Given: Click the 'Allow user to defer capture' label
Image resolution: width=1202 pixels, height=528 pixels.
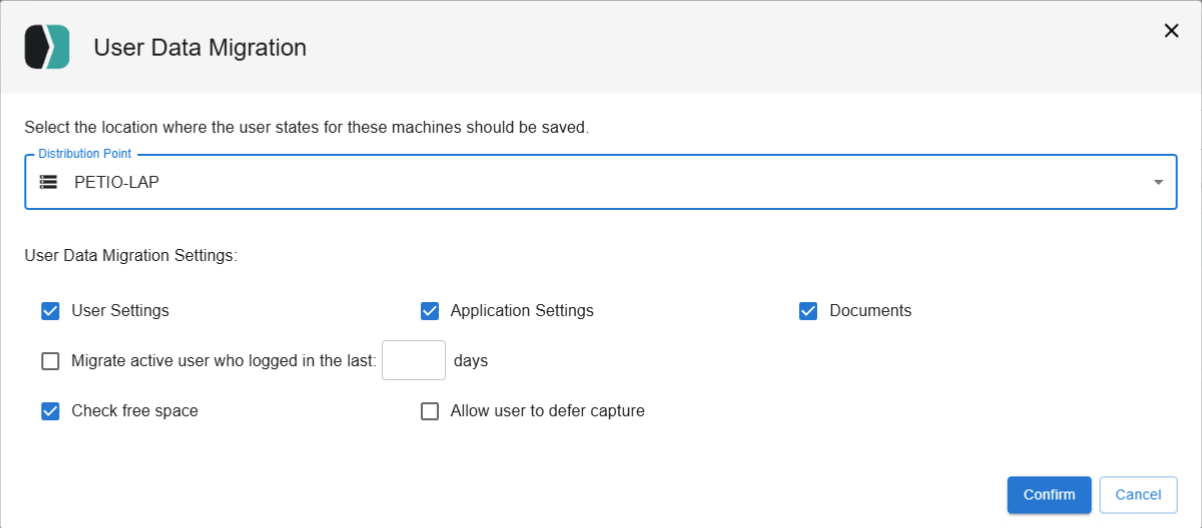Looking at the screenshot, I should click(x=547, y=411).
